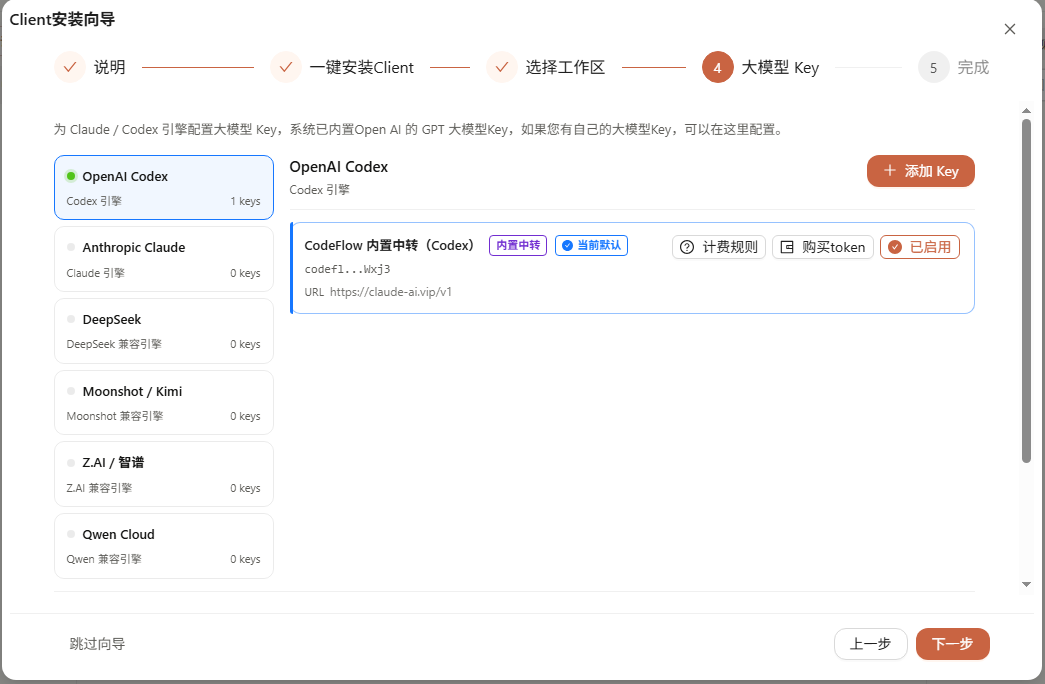Click the gray status dot on Z.AI / 智谱
The image size is (1045, 684).
click(x=71, y=463)
